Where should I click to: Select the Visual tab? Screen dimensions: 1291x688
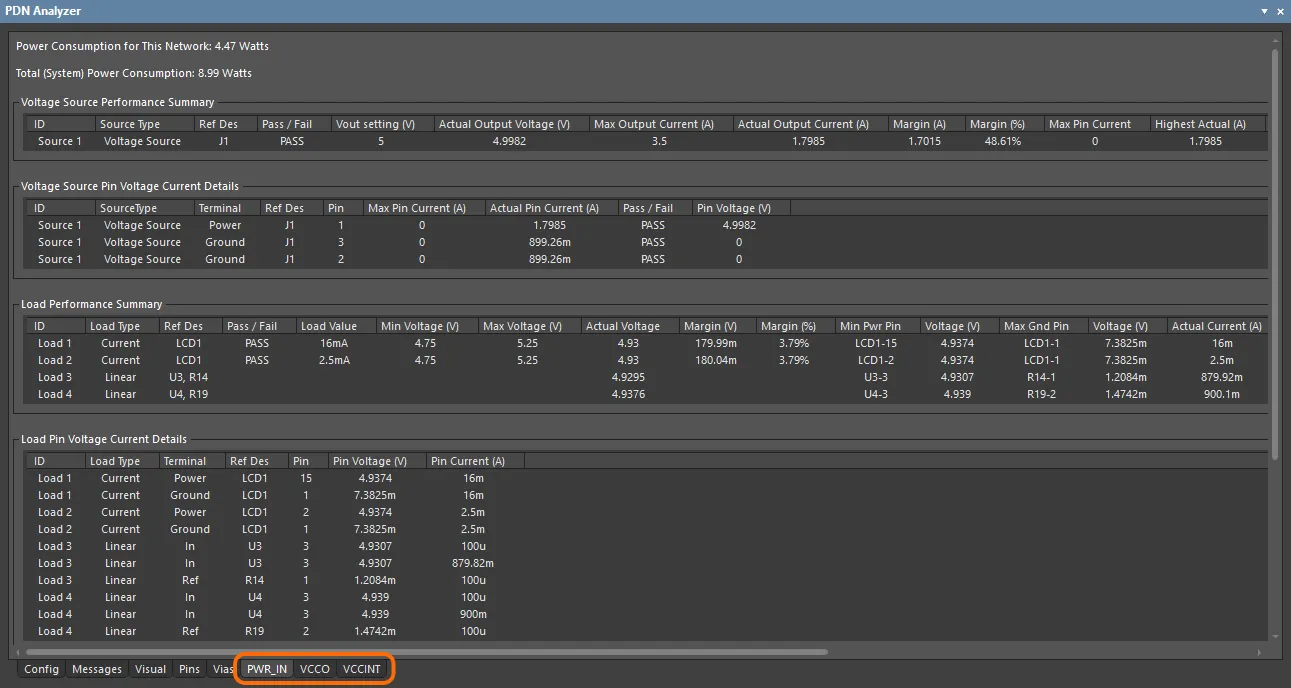[x=150, y=669]
